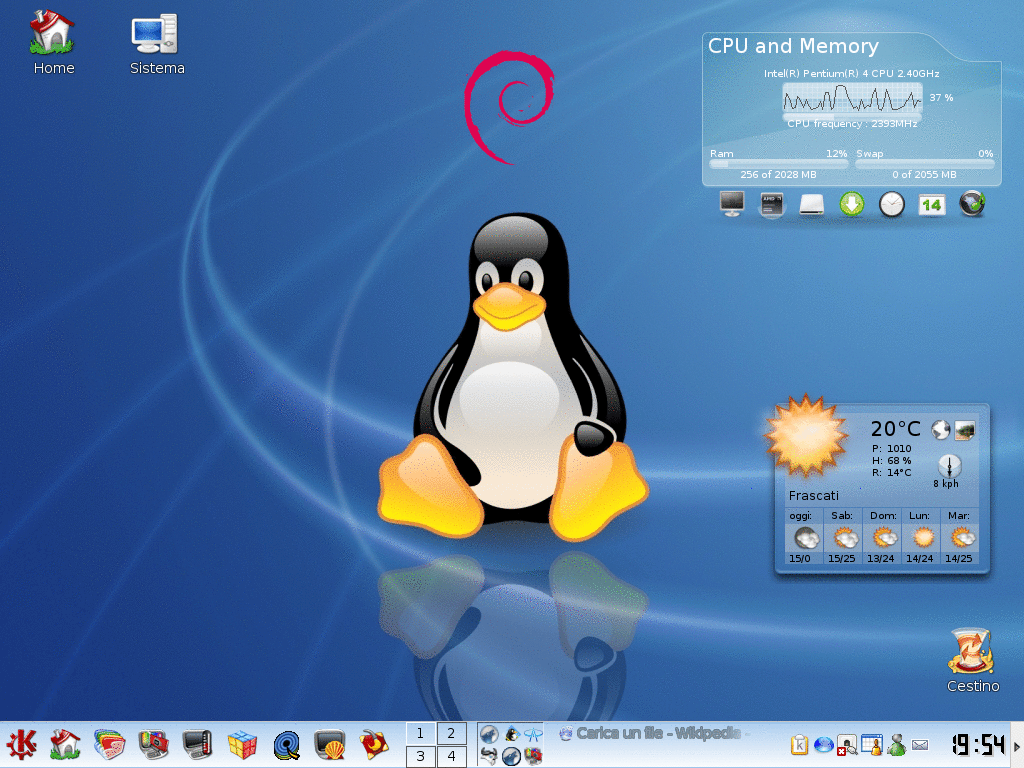Open the K menu launcher

click(22, 745)
